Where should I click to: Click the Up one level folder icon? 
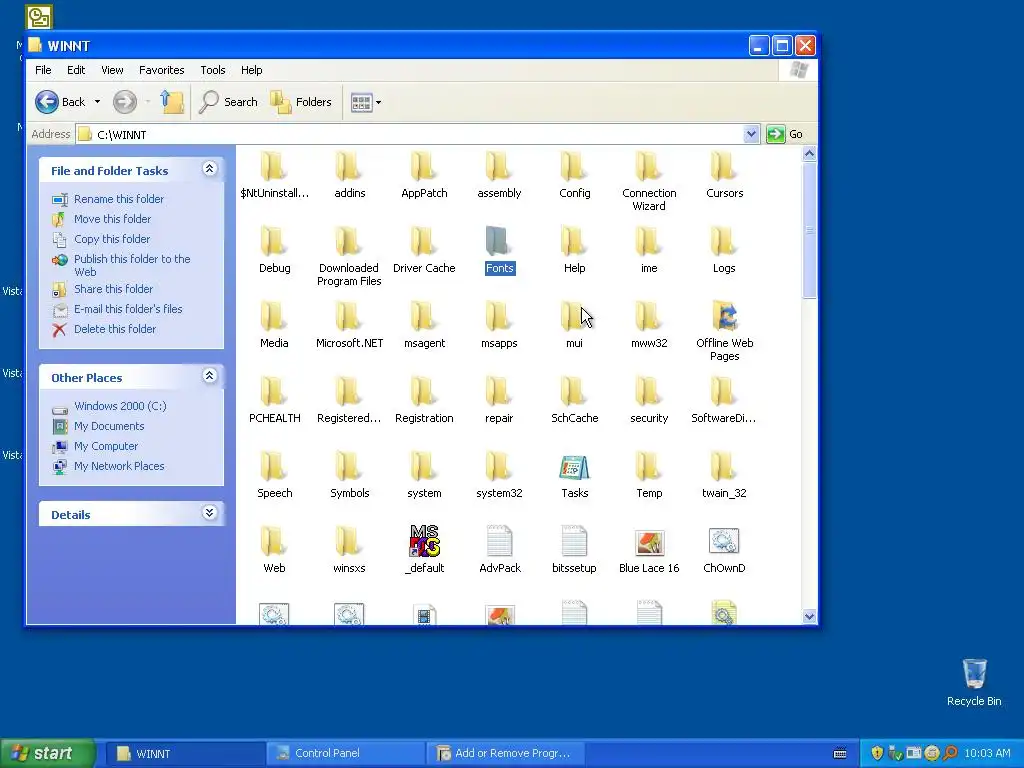pos(172,102)
